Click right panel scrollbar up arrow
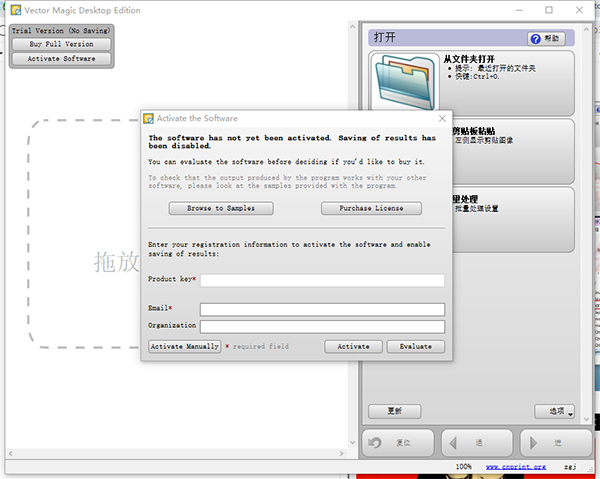The image size is (600, 479). (586, 29)
